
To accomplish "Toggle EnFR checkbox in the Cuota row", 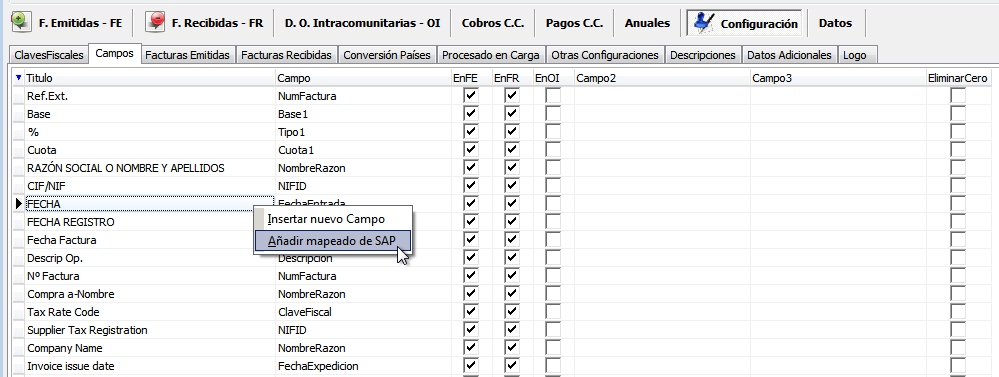I will click(512, 150).
